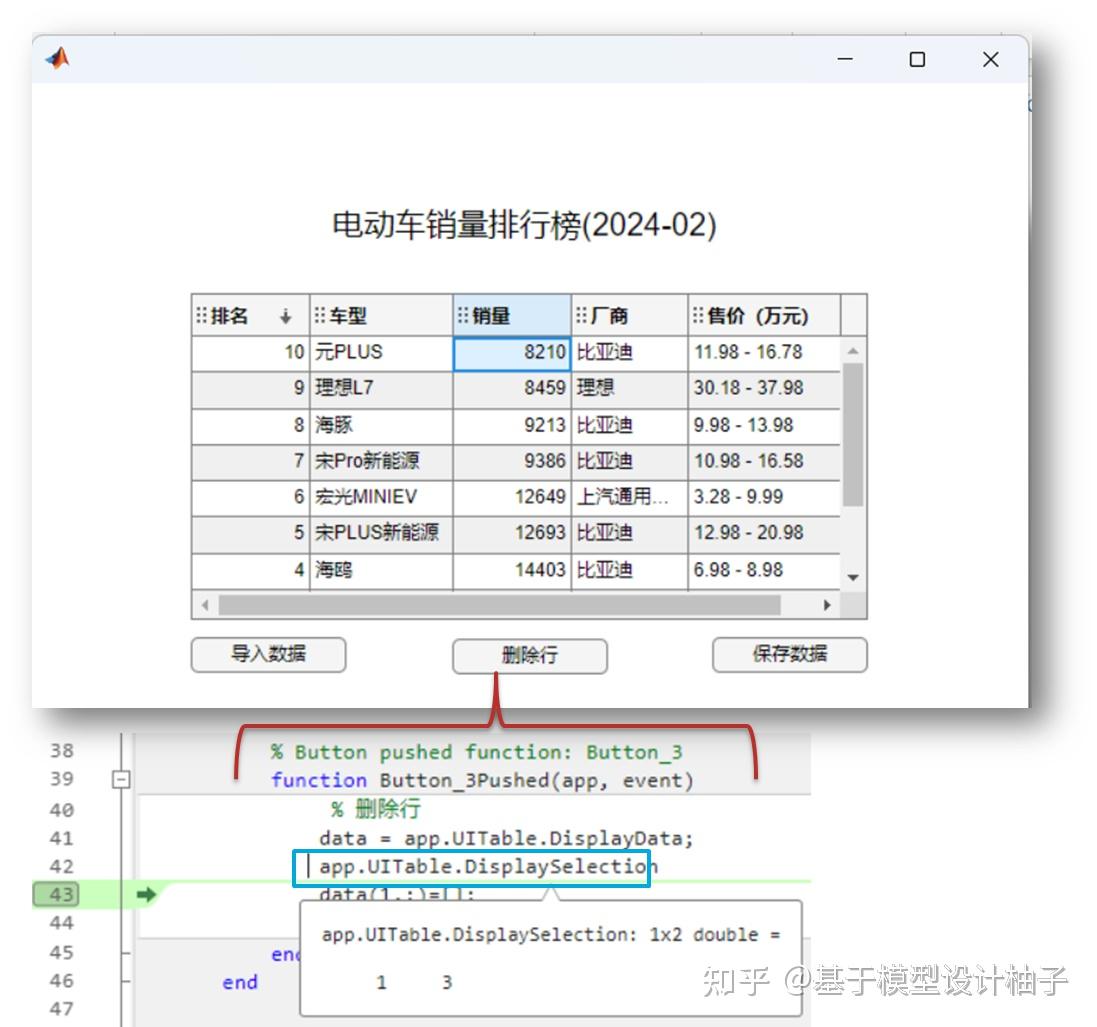Click the table's horizontal scrollbar thumb

[x=500, y=605]
